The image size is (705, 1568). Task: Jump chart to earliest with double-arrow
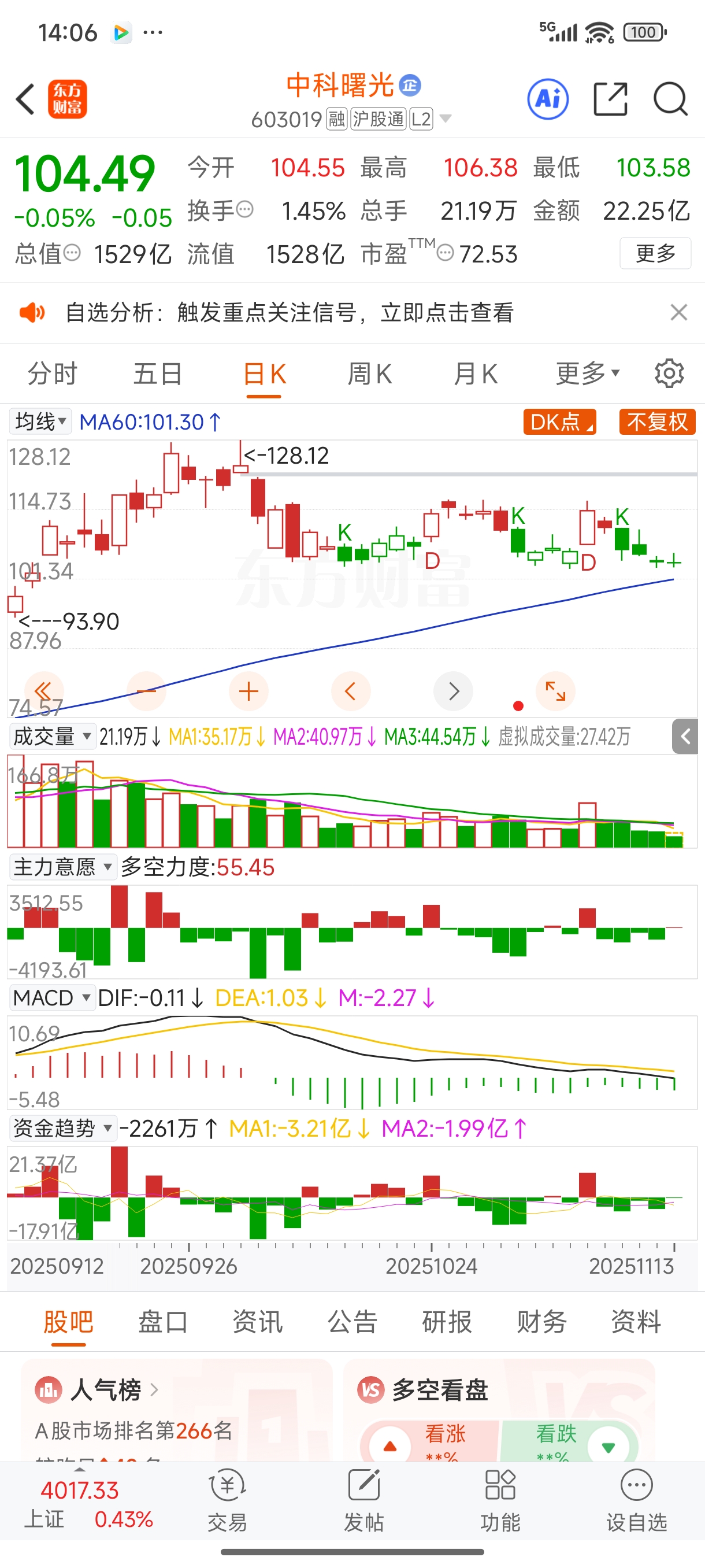[43, 691]
